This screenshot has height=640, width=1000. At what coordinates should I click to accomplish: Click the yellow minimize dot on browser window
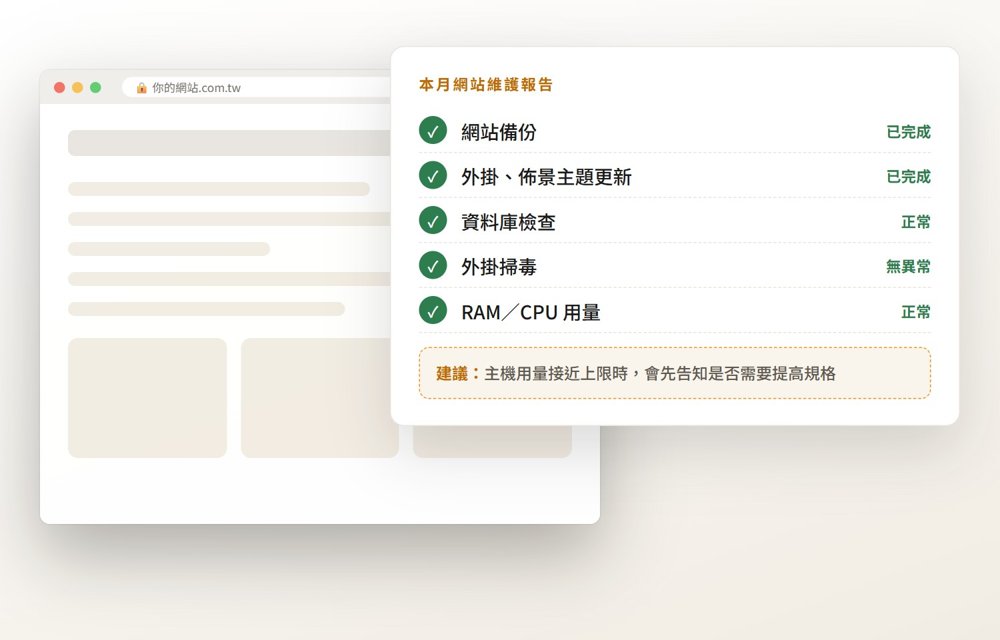click(77, 87)
